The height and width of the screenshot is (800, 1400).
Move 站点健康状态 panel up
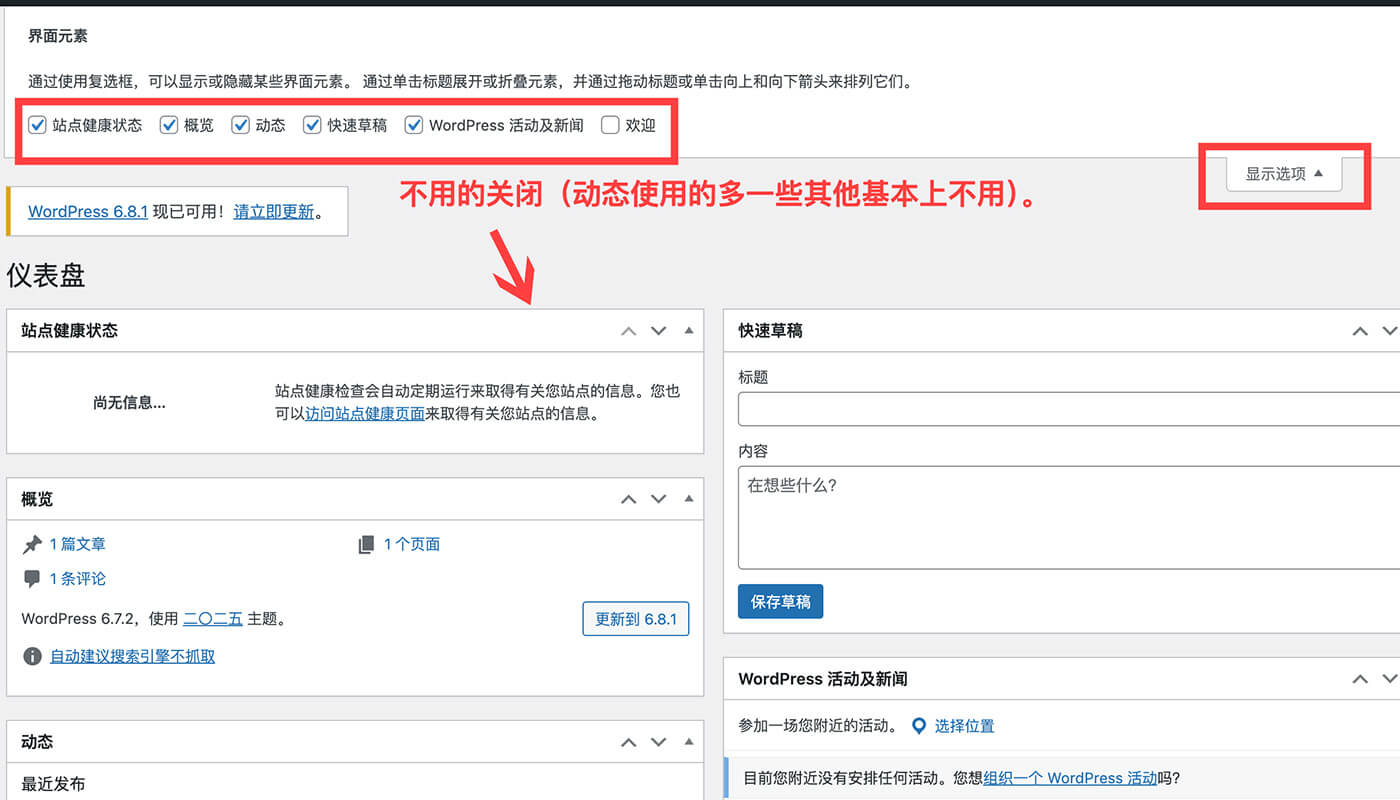pos(628,331)
